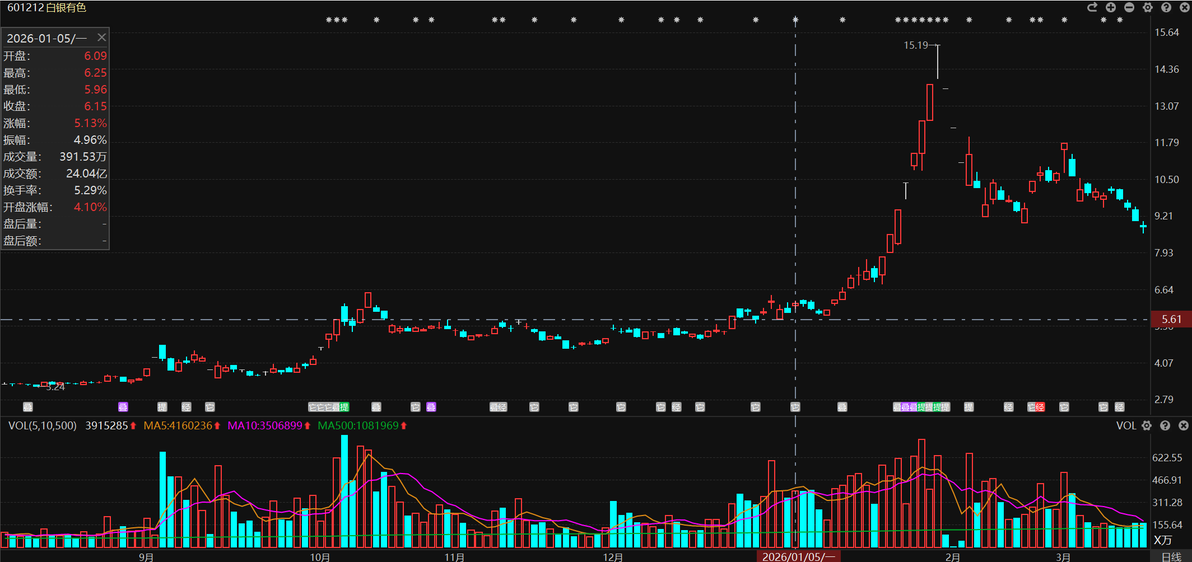Click the 2月 label on time axis

pyautogui.click(x=952, y=557)
